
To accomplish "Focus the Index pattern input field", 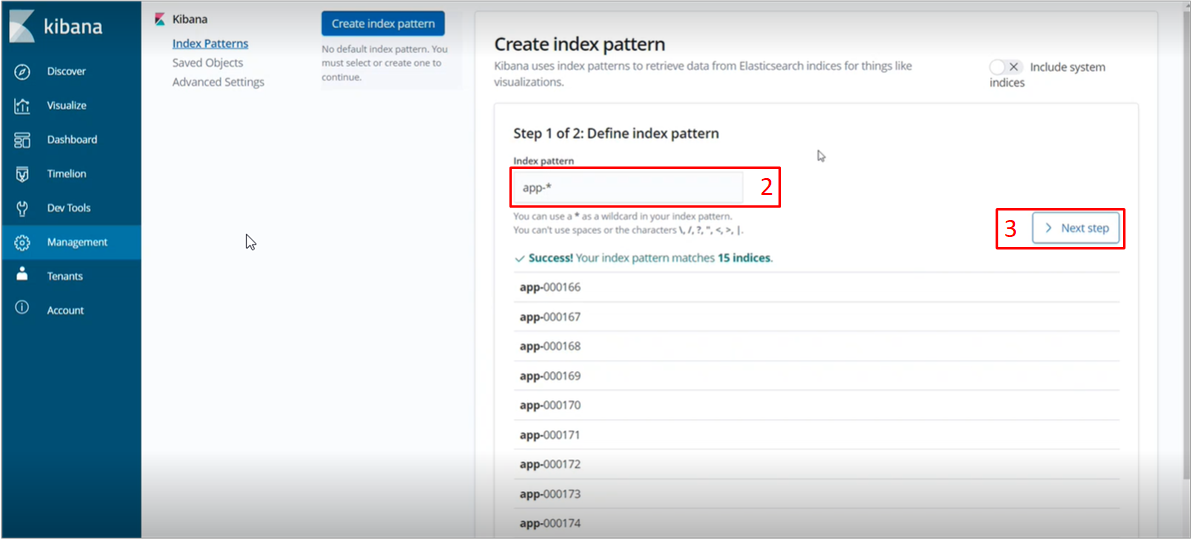I will [x=629, y=188].
